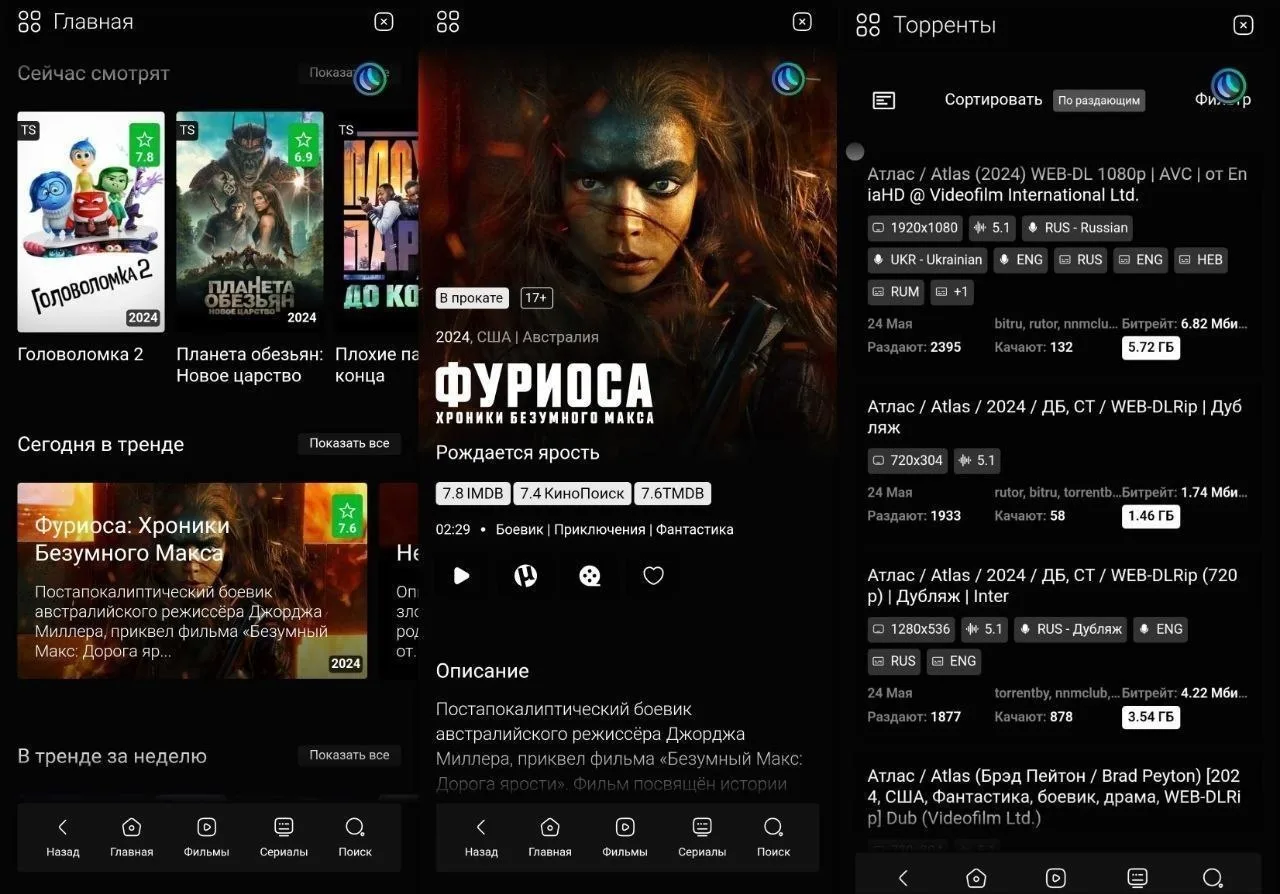1280x894 pixels.
Task: Click the Описание heading
Action: click(x=482, y=671)
